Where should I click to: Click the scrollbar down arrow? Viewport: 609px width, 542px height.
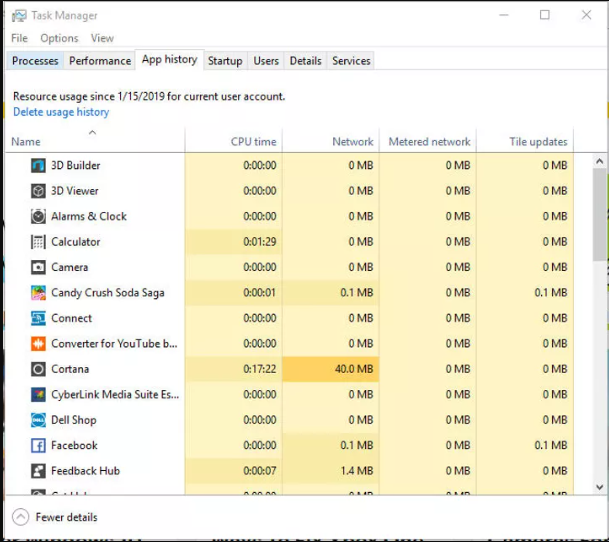599,487
